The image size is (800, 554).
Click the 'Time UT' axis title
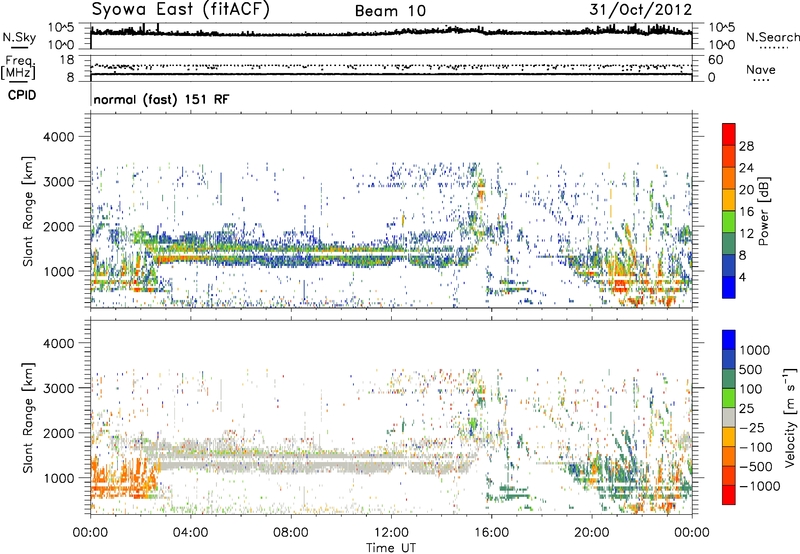[391, 548]
